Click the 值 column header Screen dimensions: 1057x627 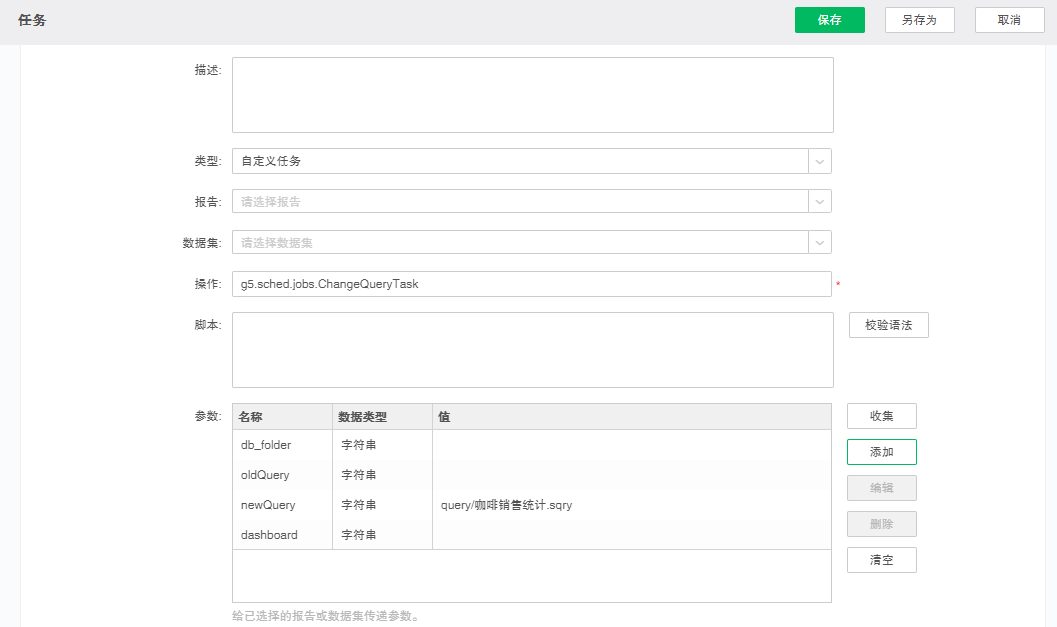tap(630, 417)
